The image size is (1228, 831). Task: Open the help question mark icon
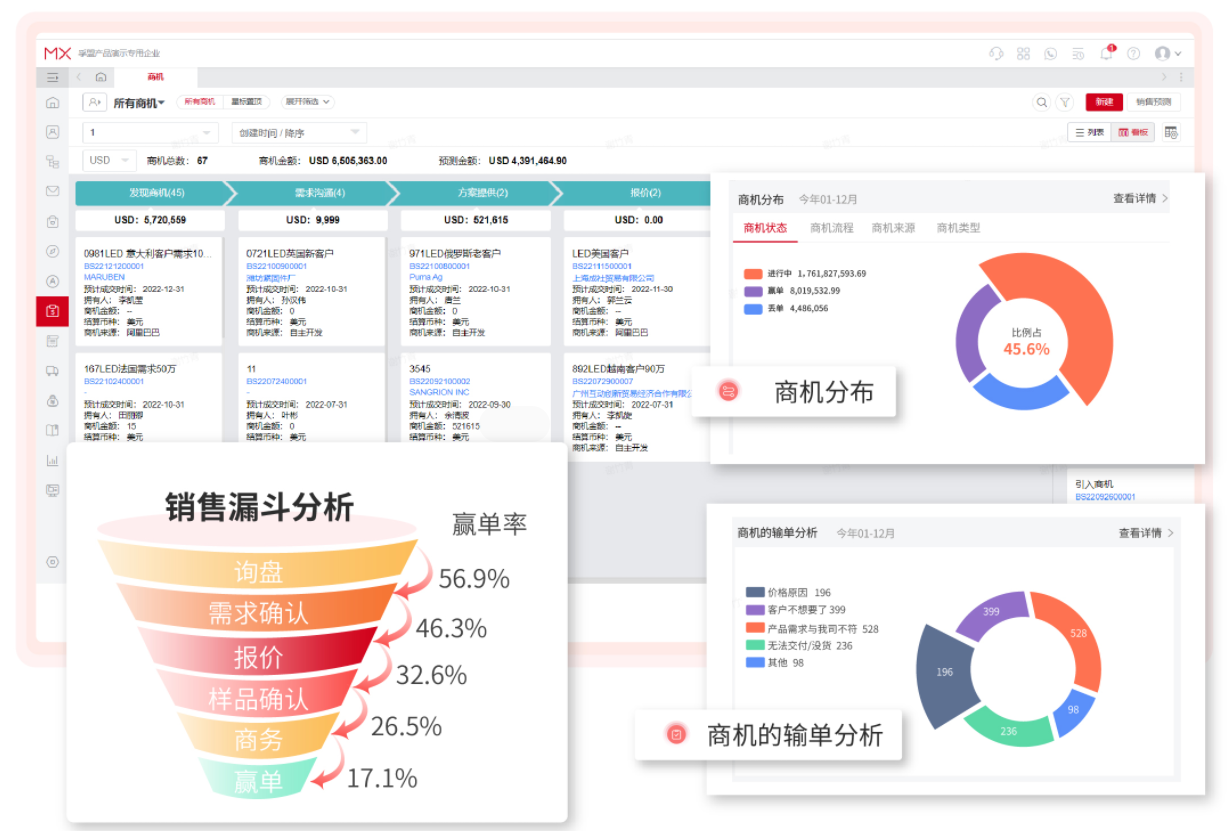pyautogui.click(x=1133, y=53)
